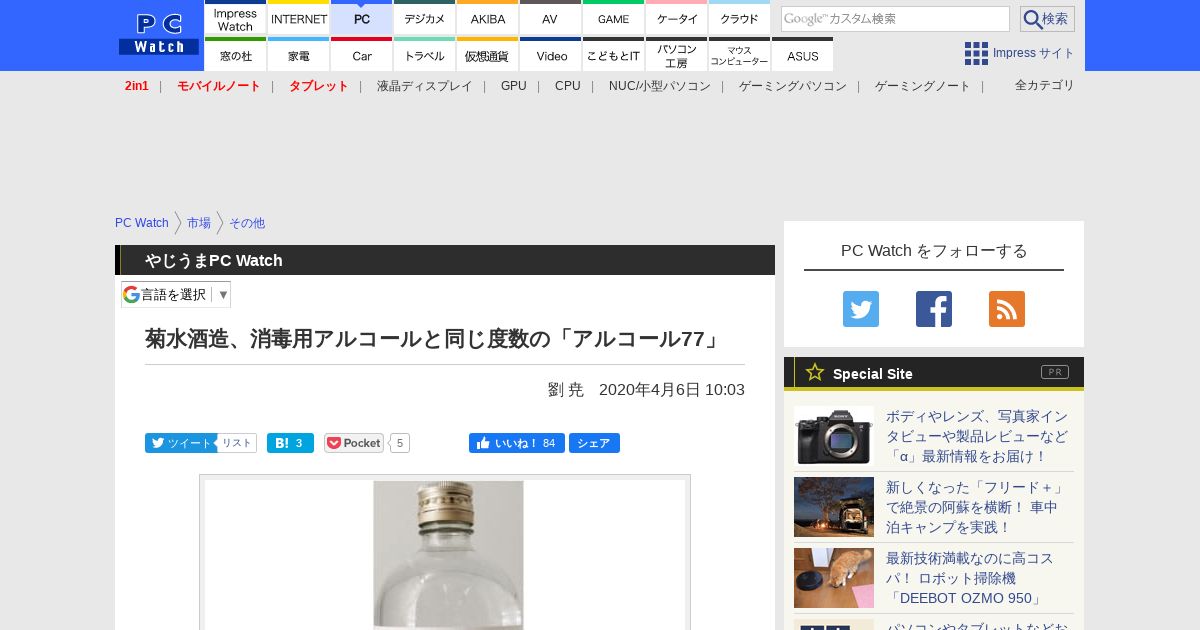Click the Hatena bookmark B! button
Viewport: 1200px width, 630px height.
coord(290,443)
